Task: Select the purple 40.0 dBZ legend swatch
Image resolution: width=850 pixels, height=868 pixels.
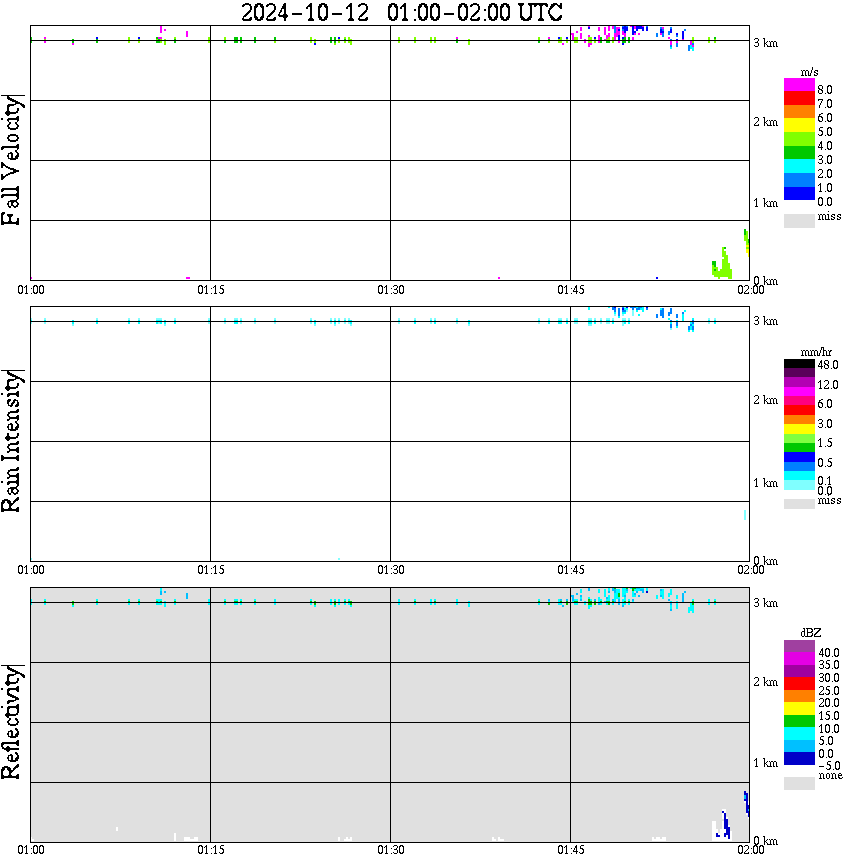Action: 799,646
